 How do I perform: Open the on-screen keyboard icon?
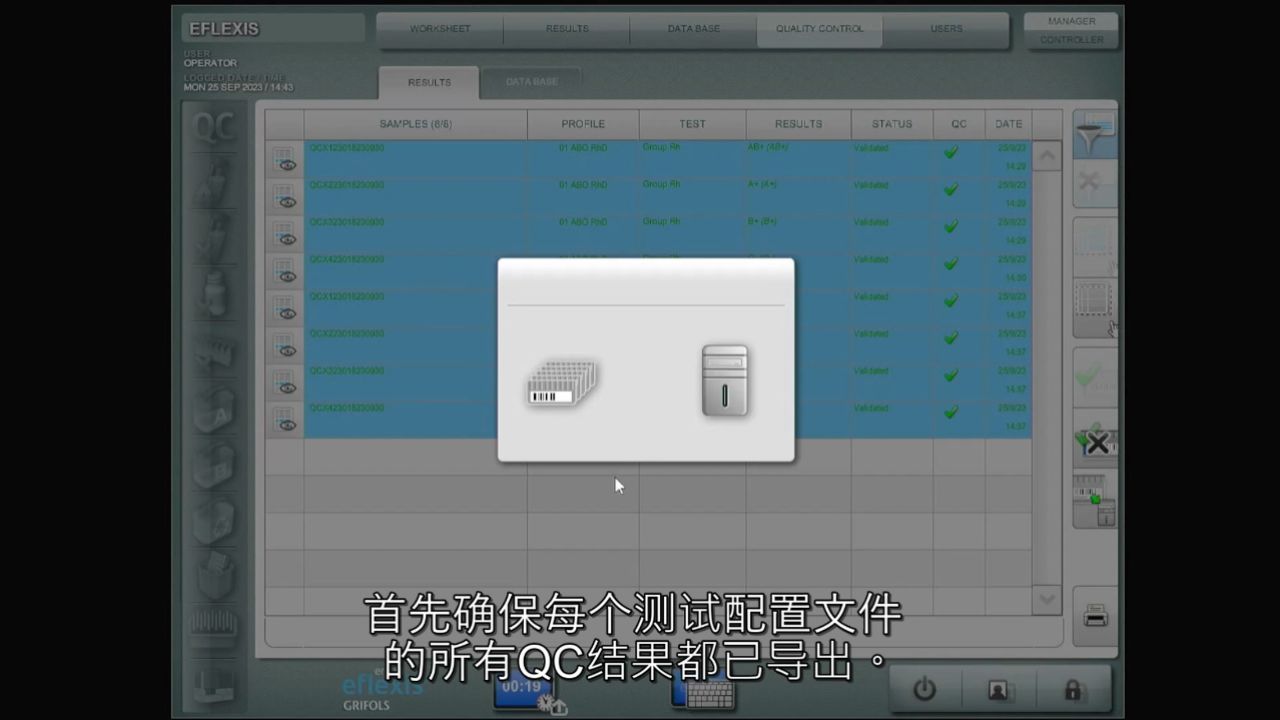tap(703, 691)
